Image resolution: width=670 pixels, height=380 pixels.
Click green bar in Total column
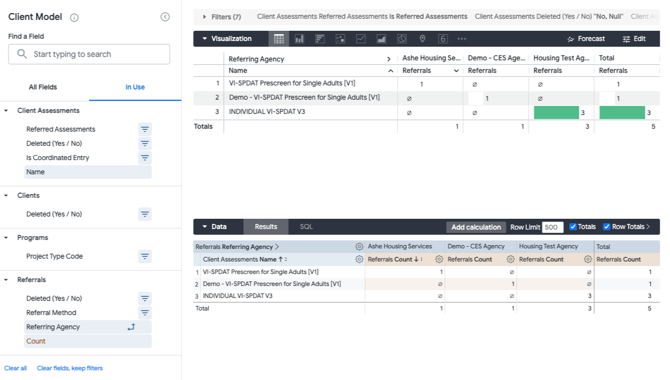point(622,112)
